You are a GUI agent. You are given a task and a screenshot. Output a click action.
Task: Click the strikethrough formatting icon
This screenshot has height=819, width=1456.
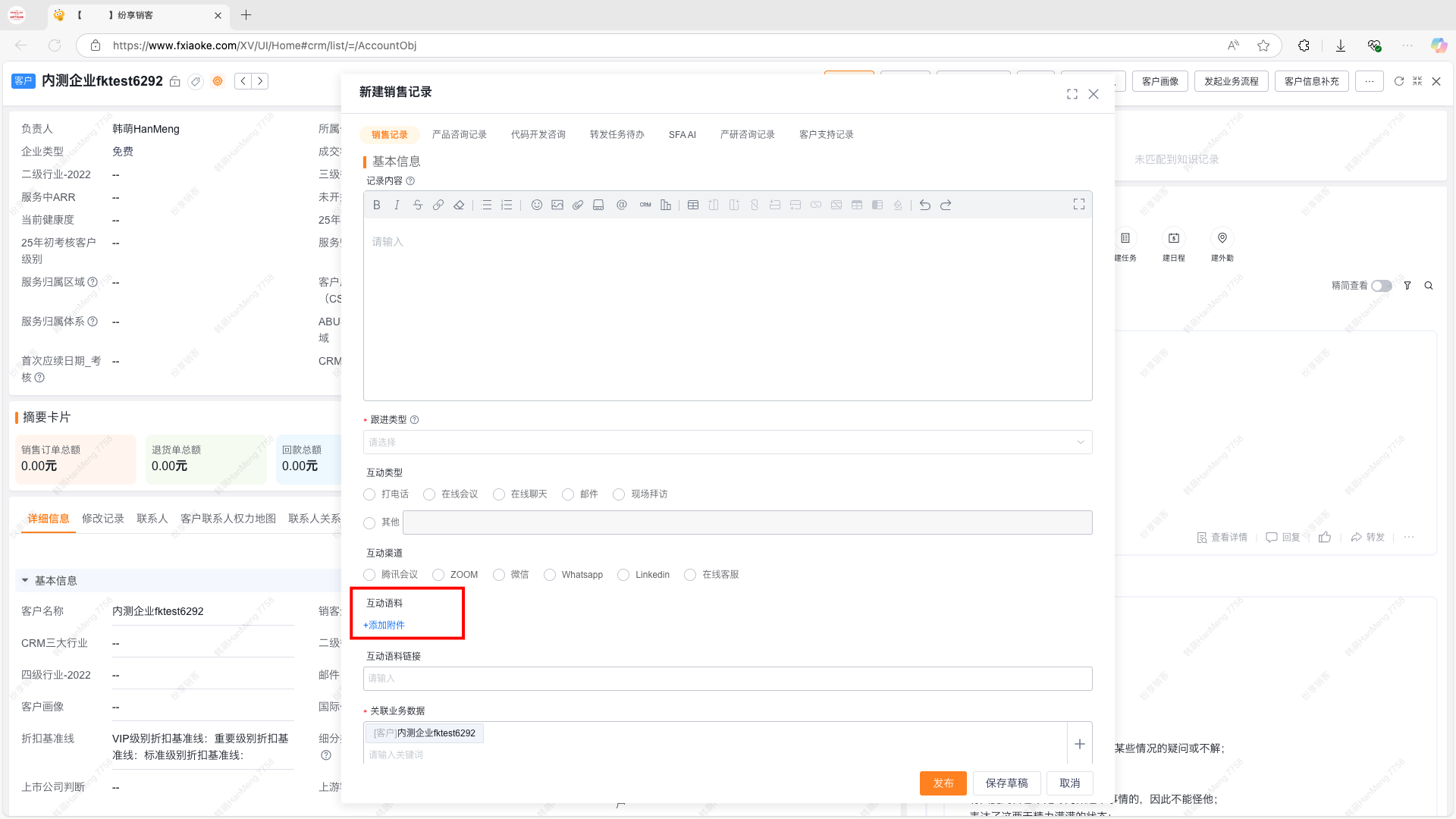pyautogui.click(x=418, y=205)
